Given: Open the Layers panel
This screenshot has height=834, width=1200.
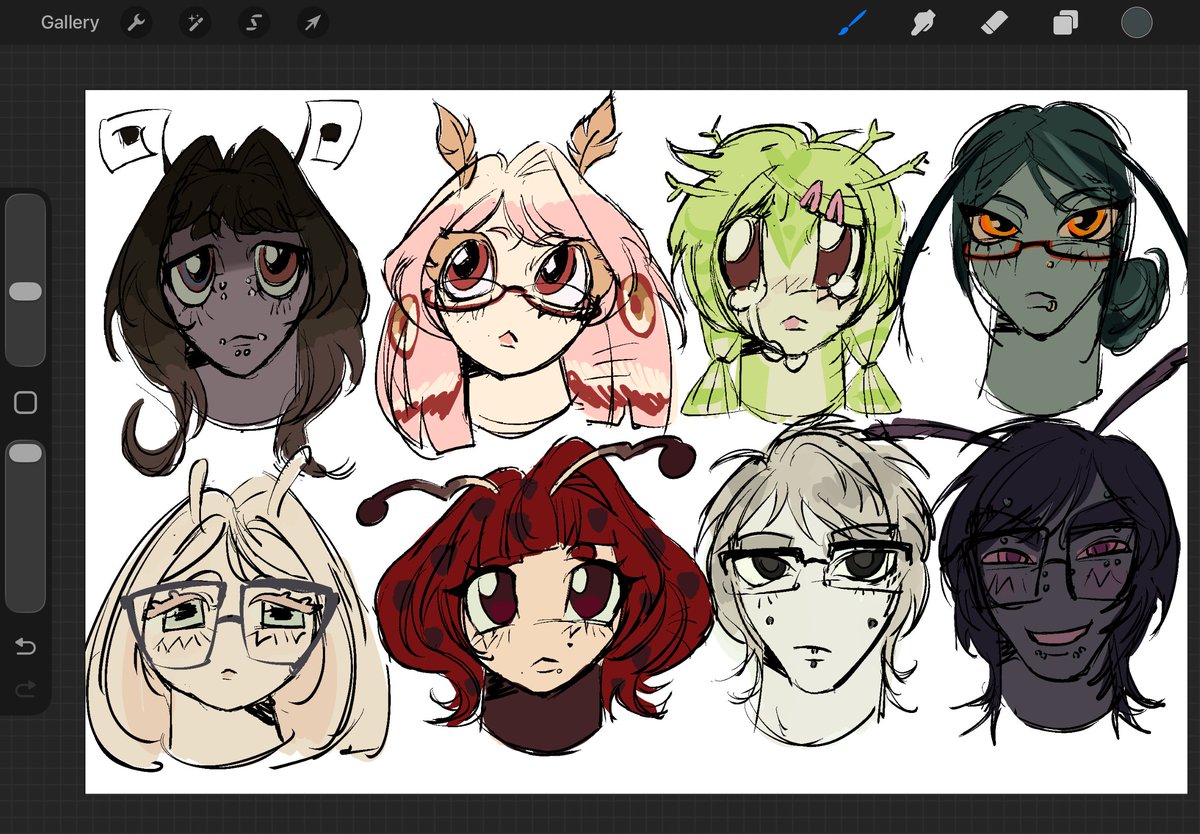Looking at the screenshot, I should [x=1065, y=22].
